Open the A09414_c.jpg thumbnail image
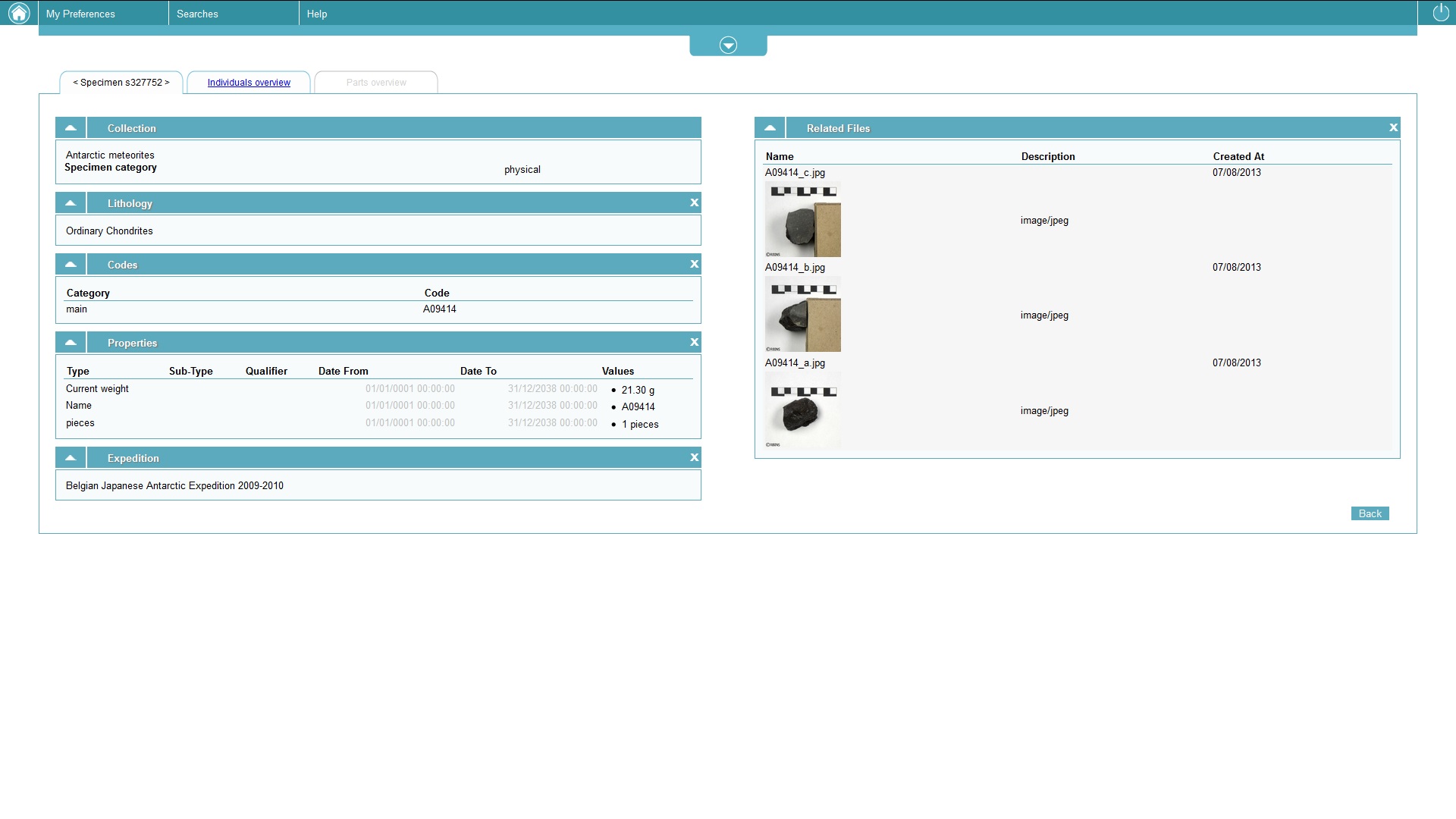 coord(802,220)
